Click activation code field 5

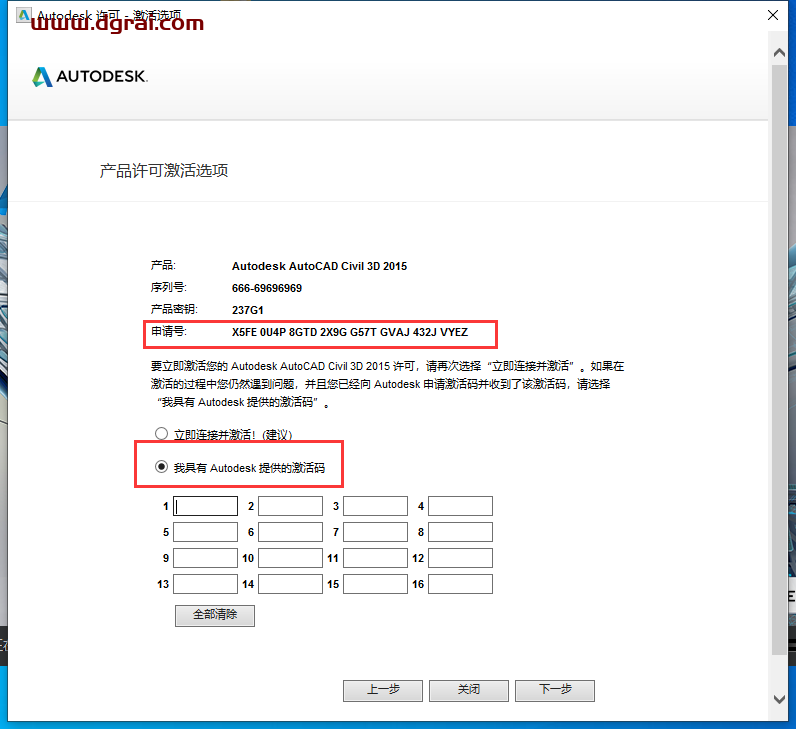(206, 532)
